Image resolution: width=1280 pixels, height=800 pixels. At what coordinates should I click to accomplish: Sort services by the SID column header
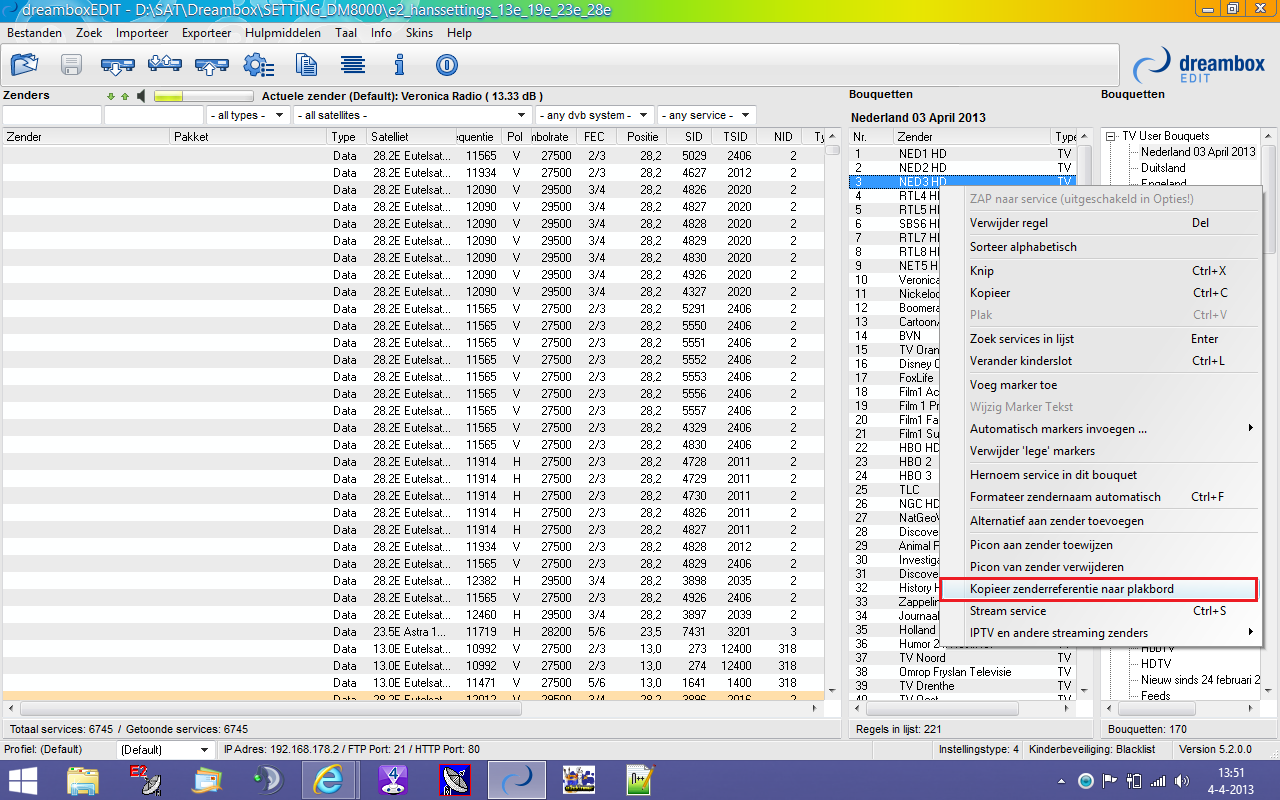point(687,137)
